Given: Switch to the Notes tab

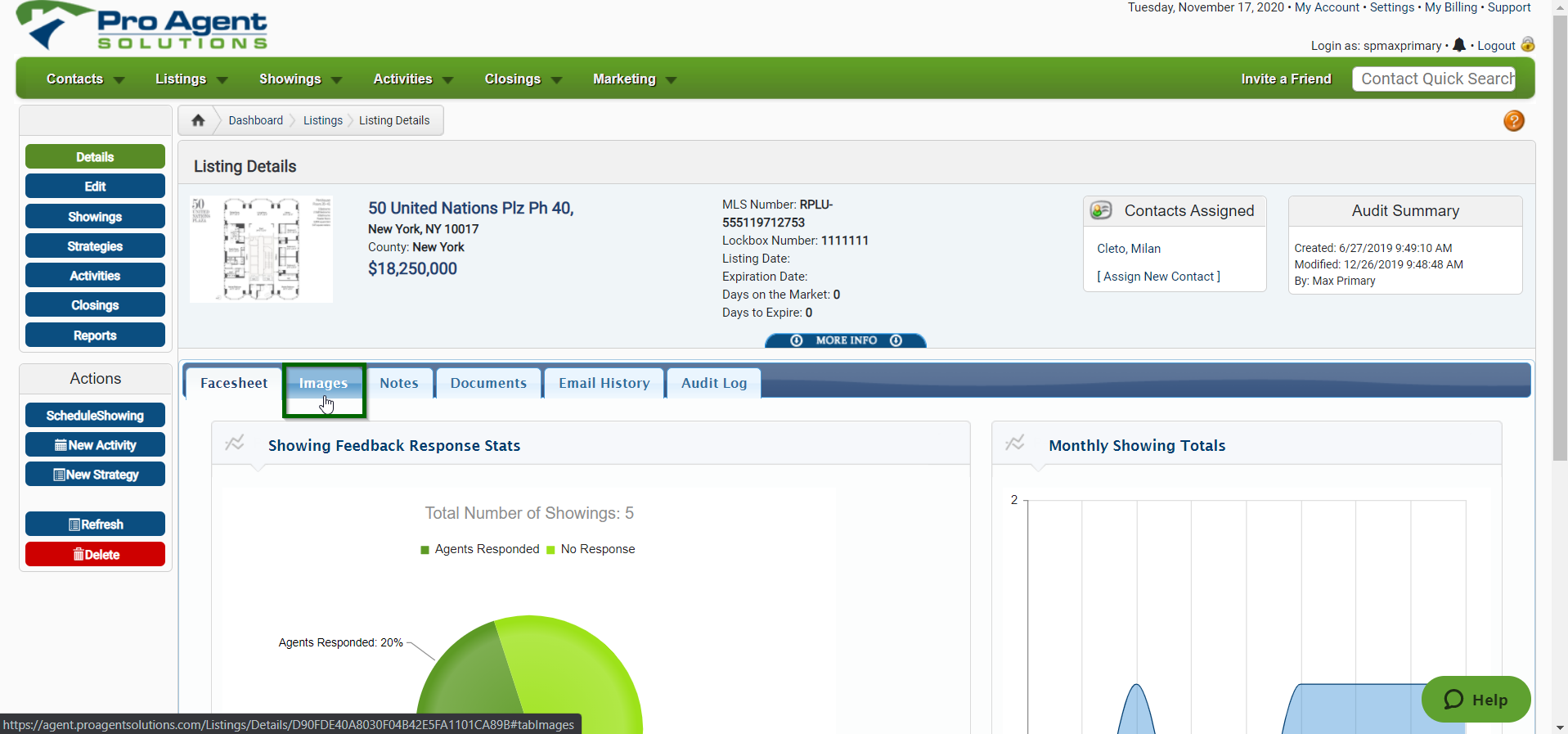Looking at the screenshot, I should tap(399, 383).
